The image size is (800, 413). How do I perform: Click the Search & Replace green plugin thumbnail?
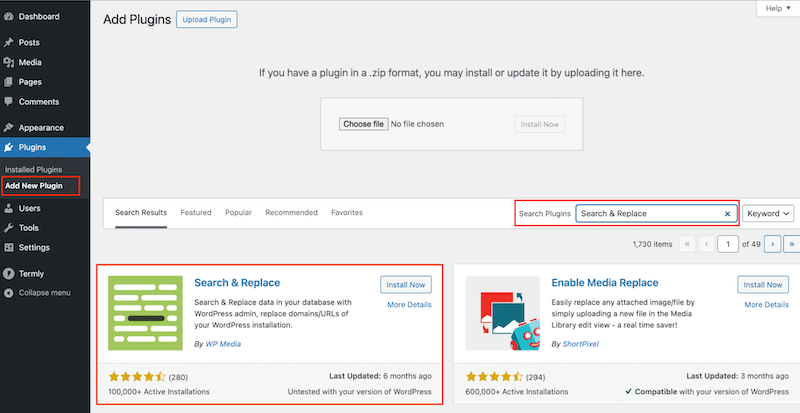(145, 313)
